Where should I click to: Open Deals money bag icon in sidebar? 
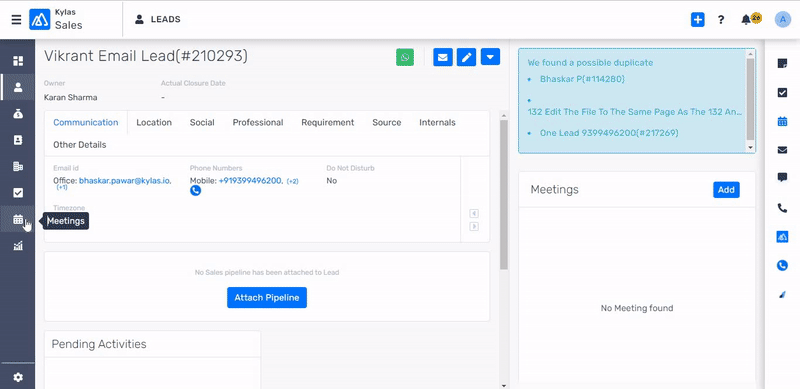point(18,114)
